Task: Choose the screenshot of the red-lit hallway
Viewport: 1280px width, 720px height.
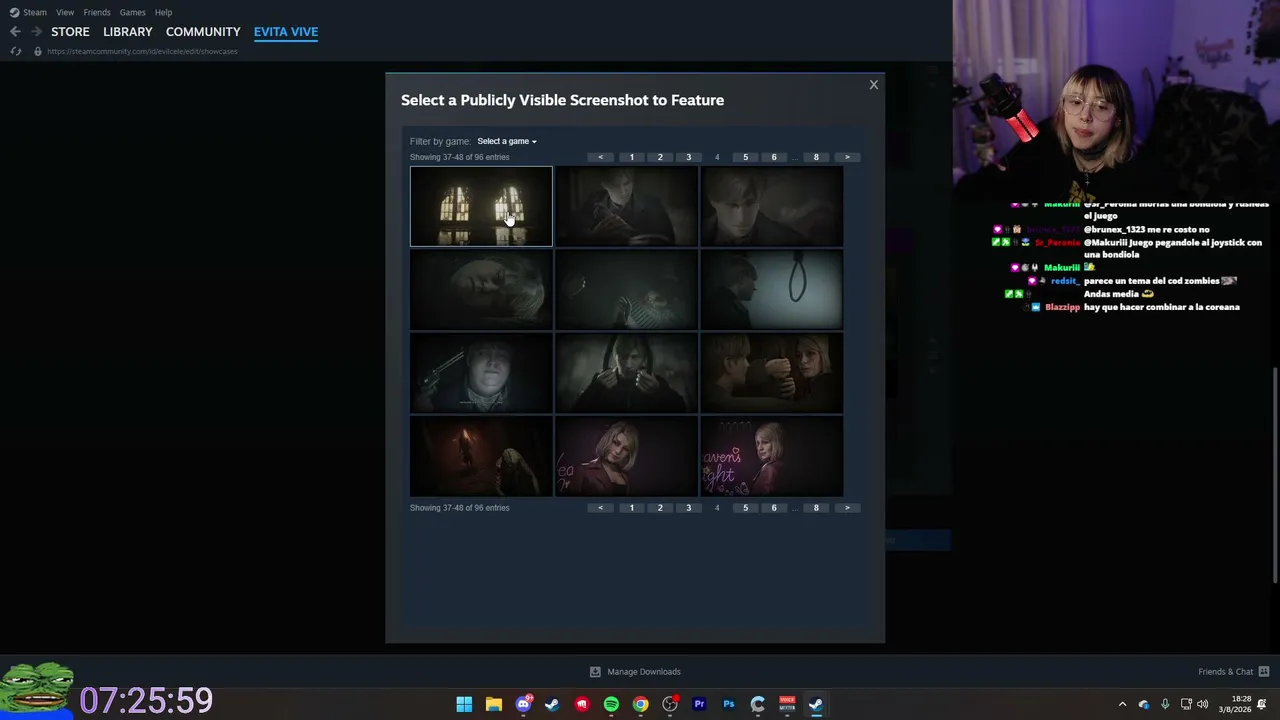Action: click(481, 457)
